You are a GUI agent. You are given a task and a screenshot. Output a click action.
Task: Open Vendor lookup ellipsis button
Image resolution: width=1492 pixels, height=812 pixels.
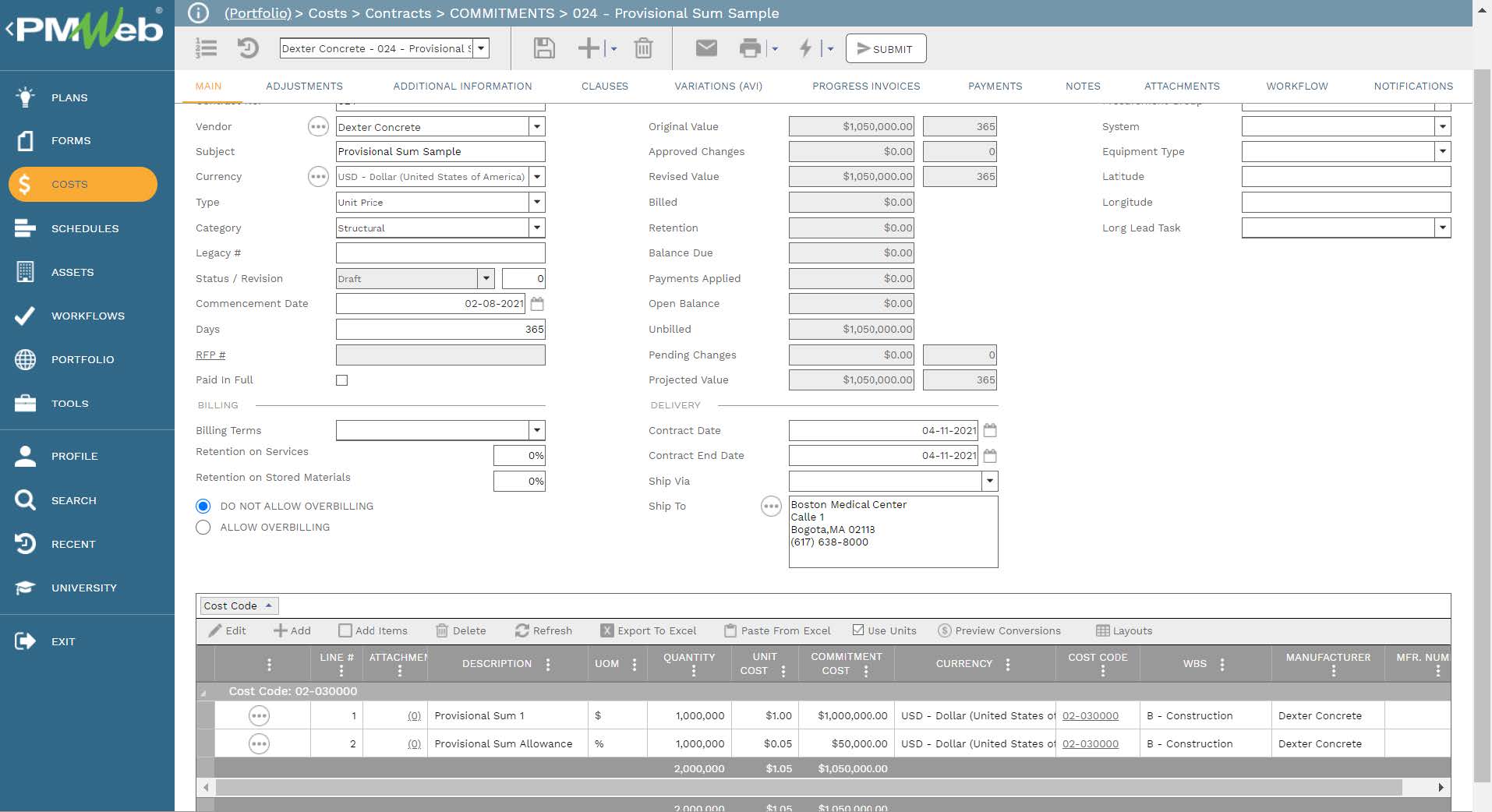coord(318,126)
